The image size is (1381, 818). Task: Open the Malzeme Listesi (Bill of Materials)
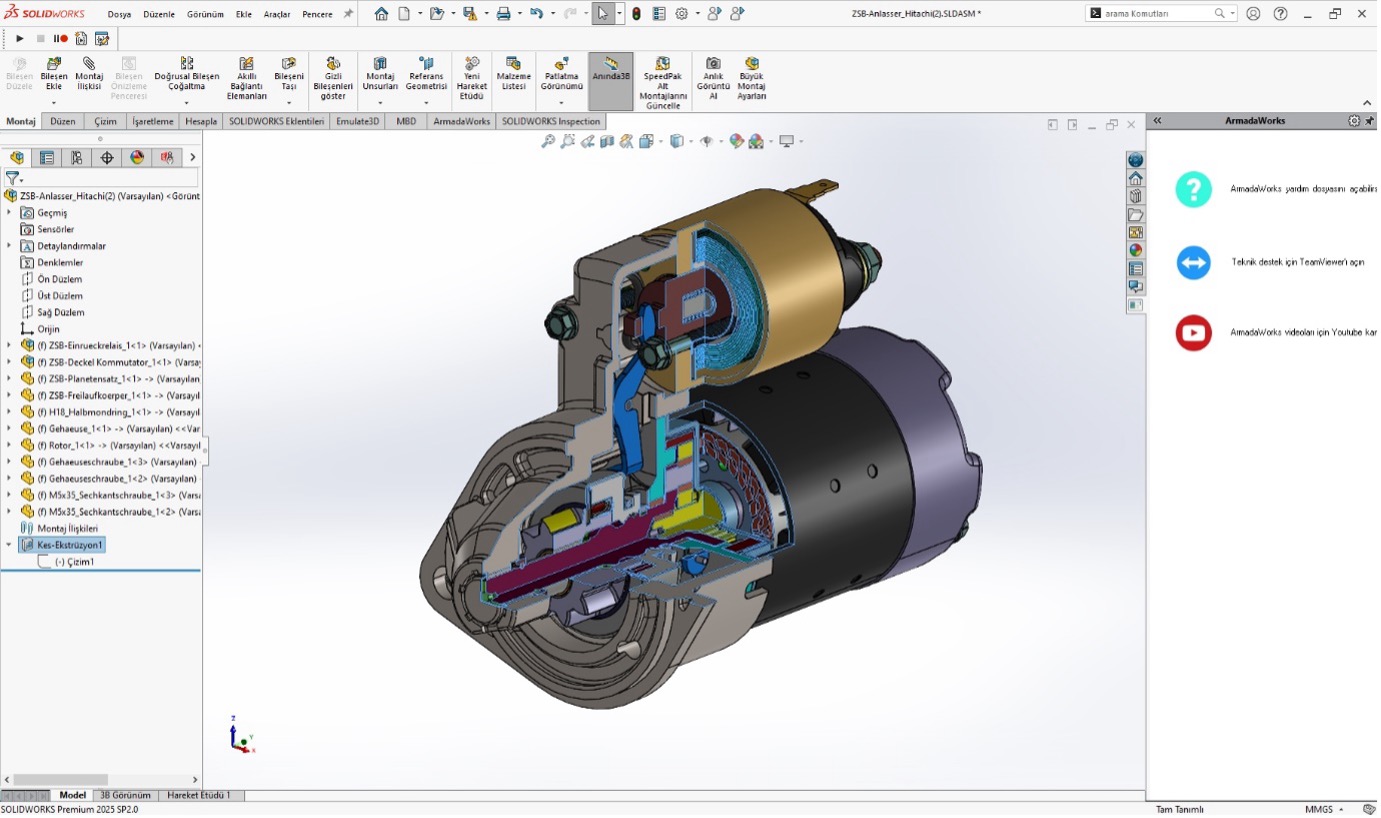[514, 74]
